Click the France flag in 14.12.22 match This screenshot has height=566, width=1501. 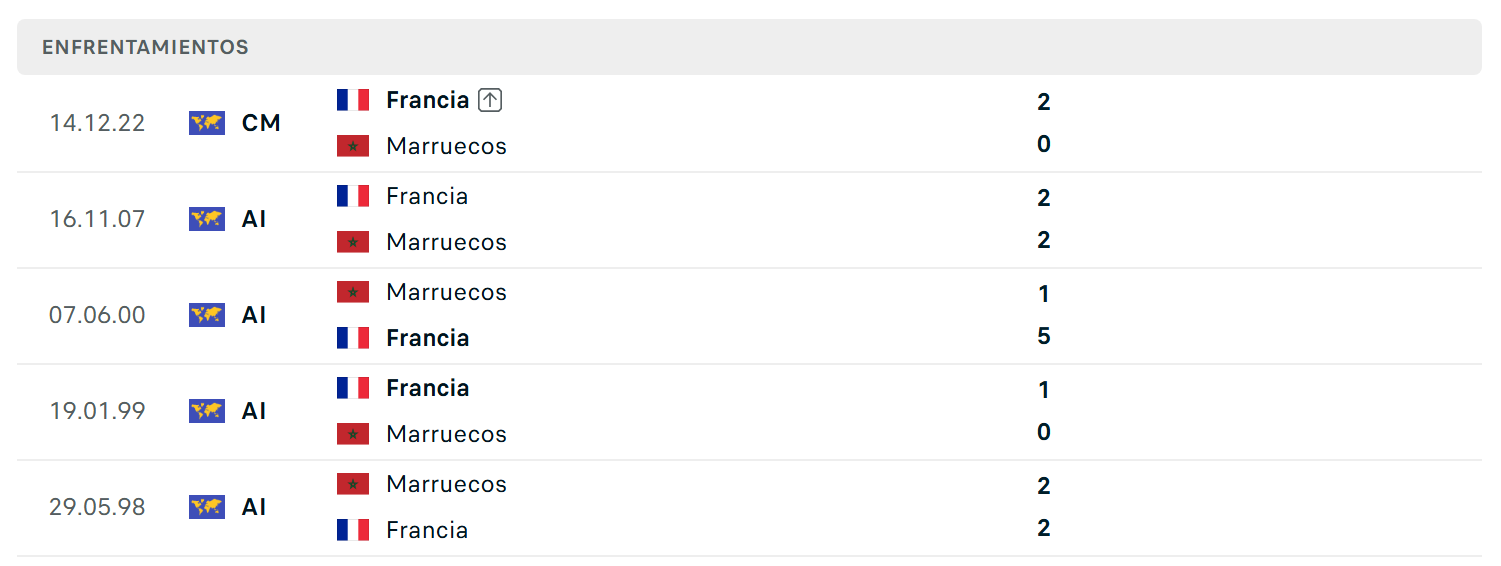353,100
